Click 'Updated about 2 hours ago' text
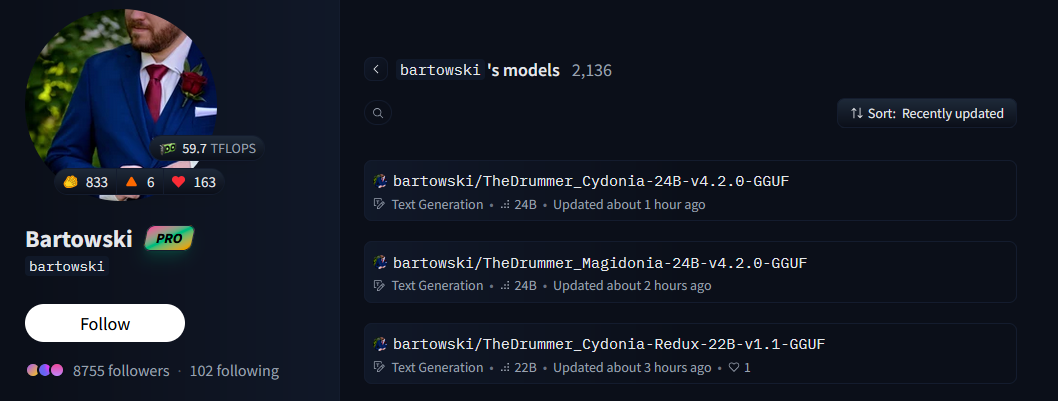Screen dimensions: 1058x401 (x=632, y=286)
